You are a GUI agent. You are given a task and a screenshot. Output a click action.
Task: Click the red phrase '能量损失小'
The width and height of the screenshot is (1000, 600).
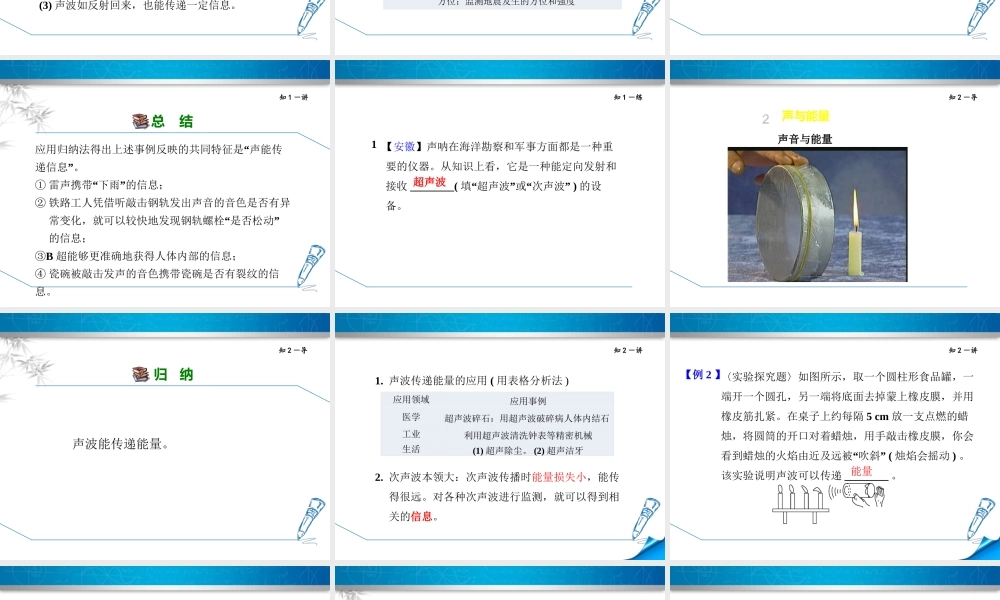pos(559,477)
